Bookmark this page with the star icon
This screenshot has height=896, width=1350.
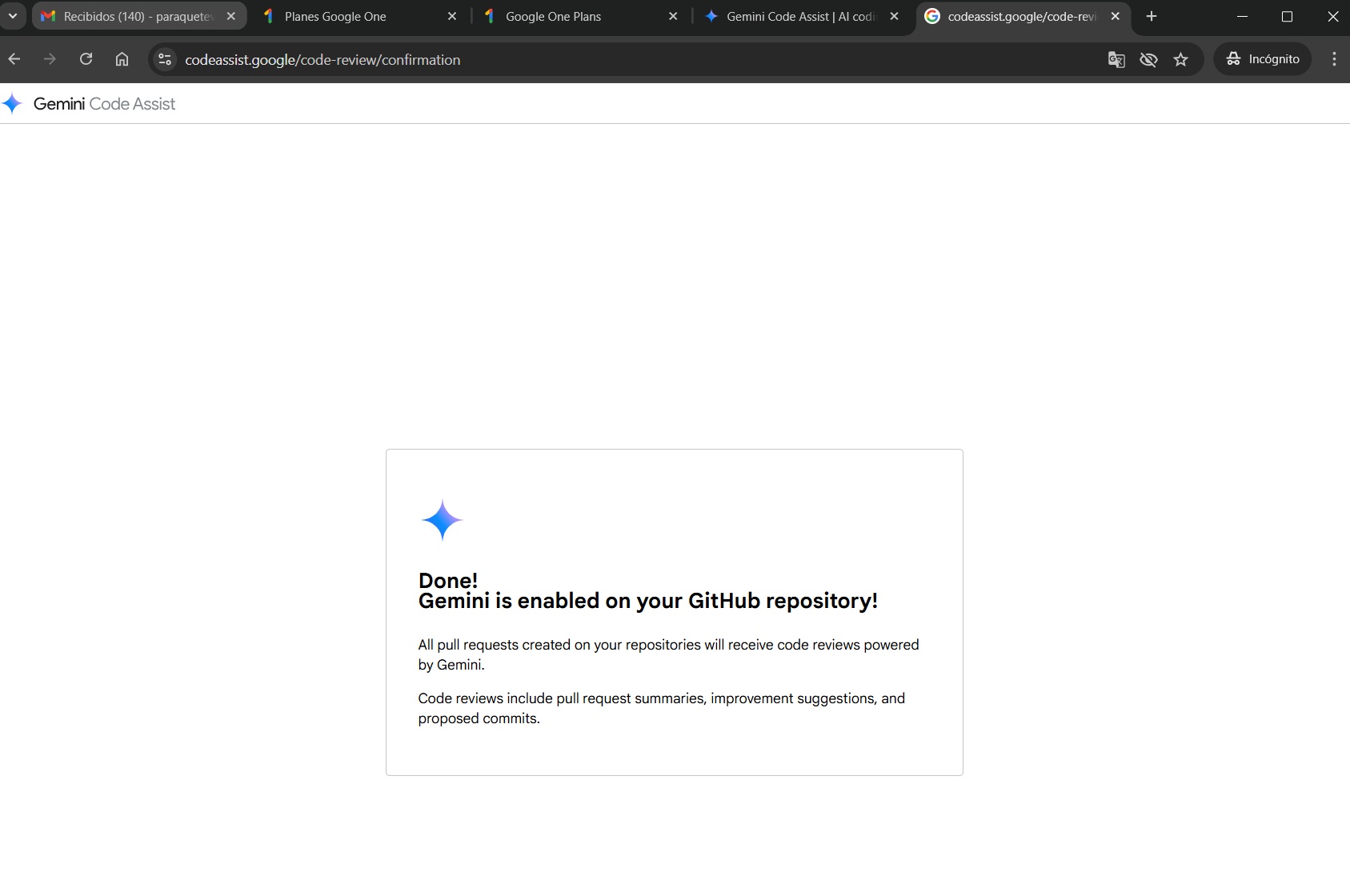tap(1180, 59)
